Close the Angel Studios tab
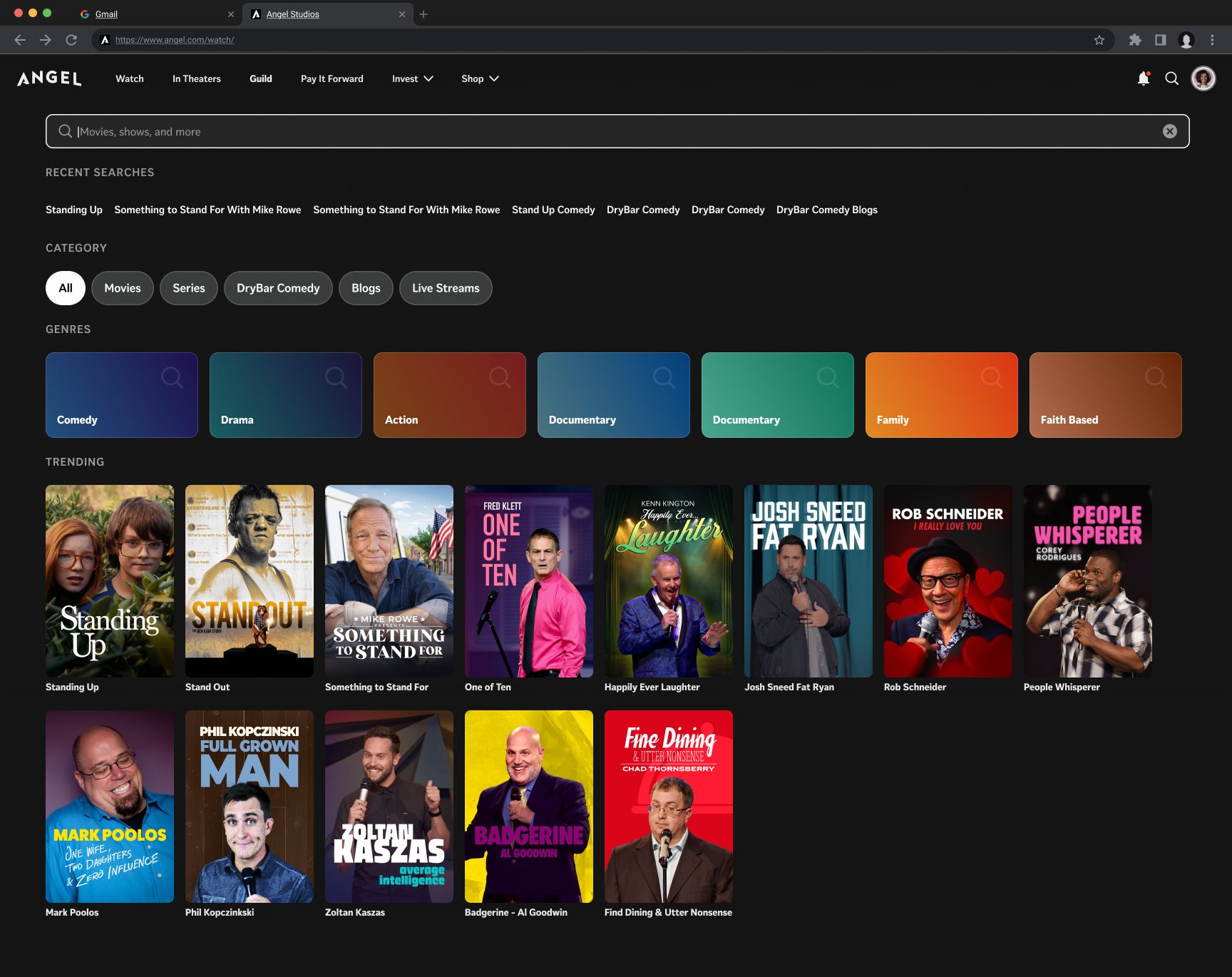Image resolution: width=1232 pixels, height=977 pixels. 402,14
